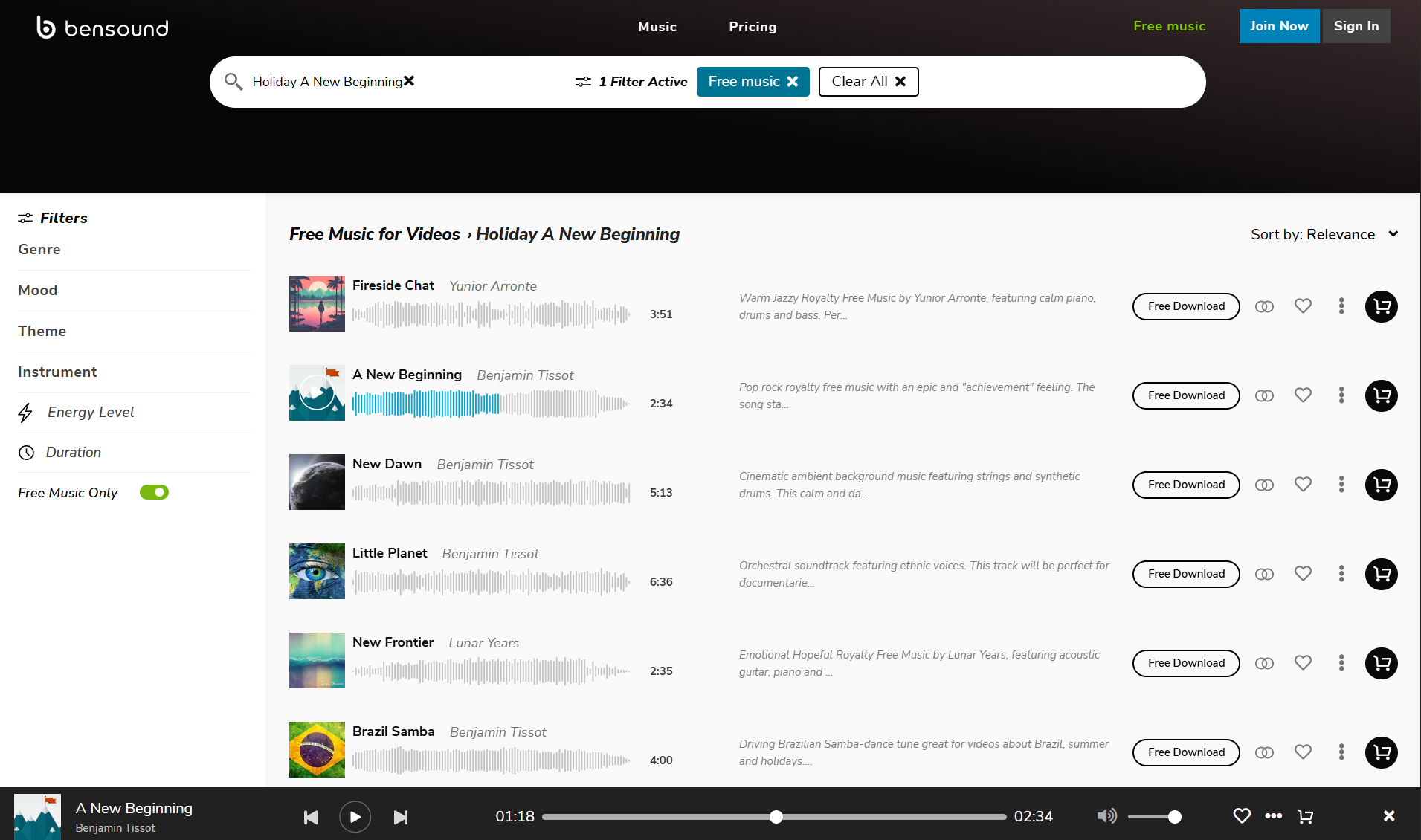Remove the Free music filter chip

[x=793, y=82]
